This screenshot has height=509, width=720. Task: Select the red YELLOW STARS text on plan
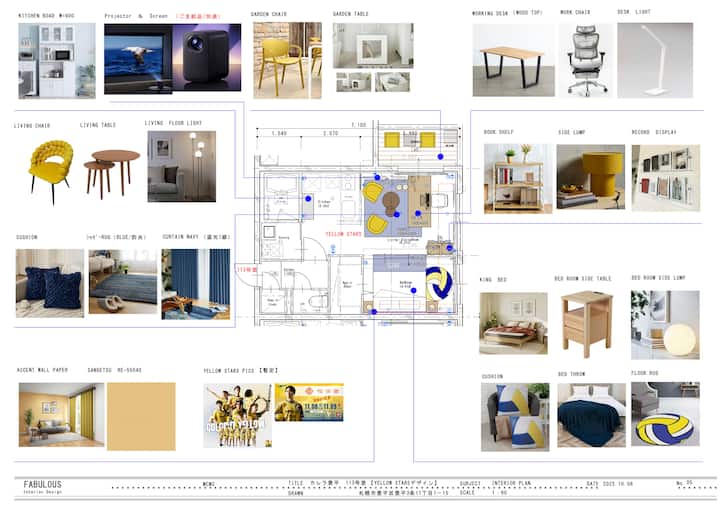click(x=343, y=234)
